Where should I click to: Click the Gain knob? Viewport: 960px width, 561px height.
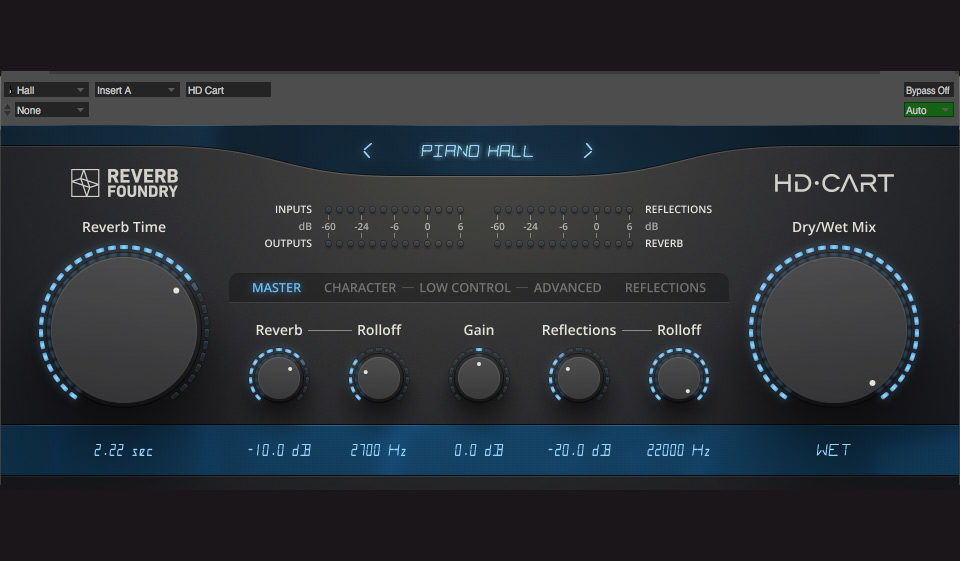[x=479, y=377]
